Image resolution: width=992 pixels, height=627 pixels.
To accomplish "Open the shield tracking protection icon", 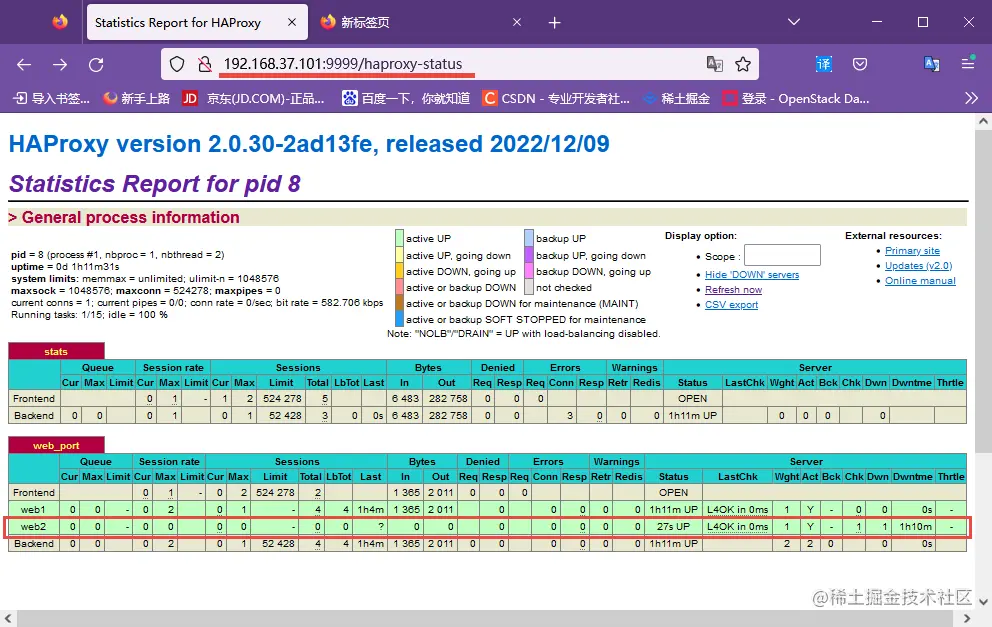I will [177, 64].
